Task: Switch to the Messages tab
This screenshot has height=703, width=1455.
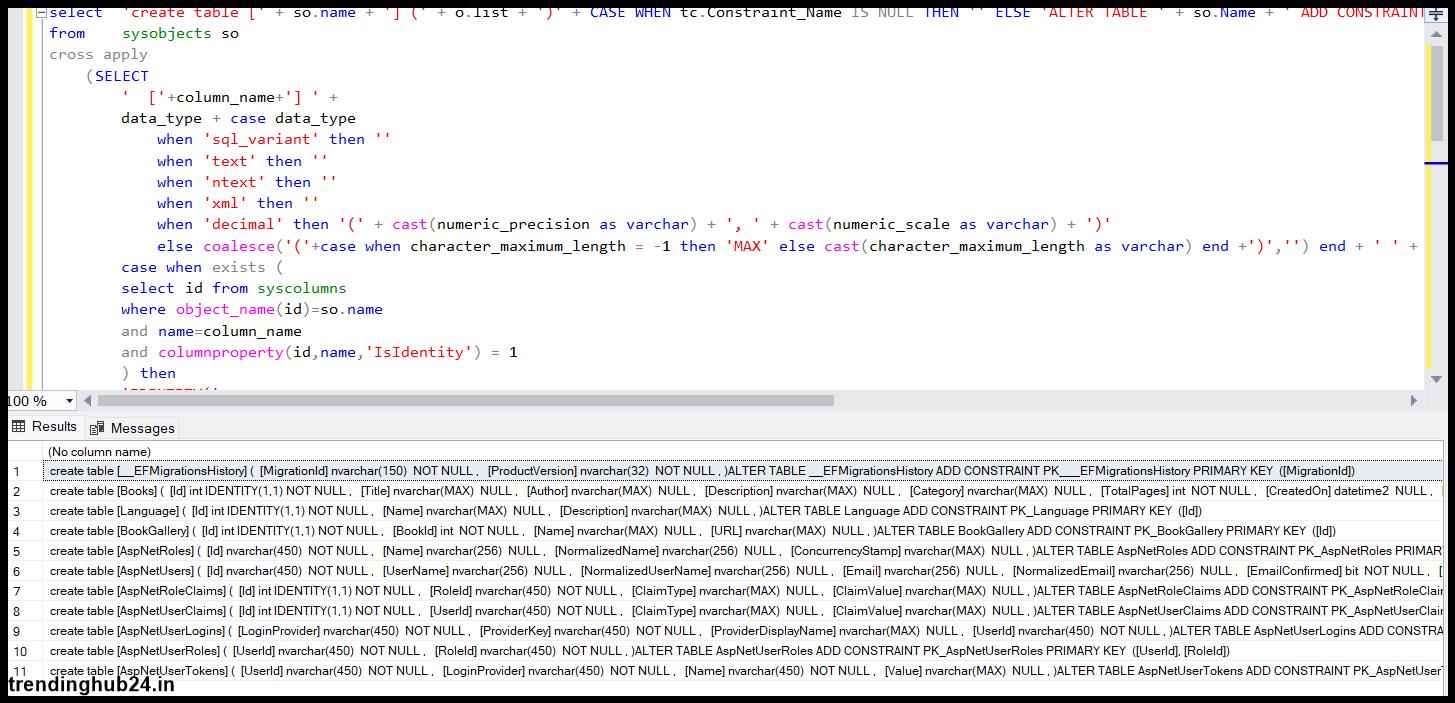Action: click(x=142, y=428)
